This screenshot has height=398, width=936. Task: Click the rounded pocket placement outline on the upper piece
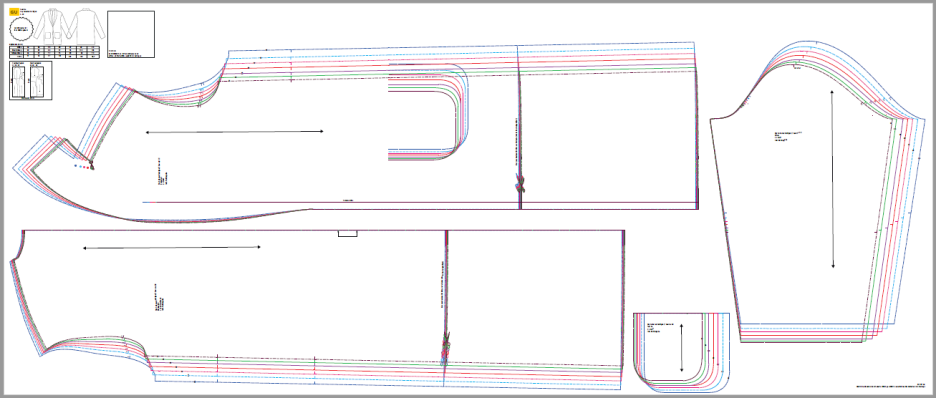coord(429,111)
